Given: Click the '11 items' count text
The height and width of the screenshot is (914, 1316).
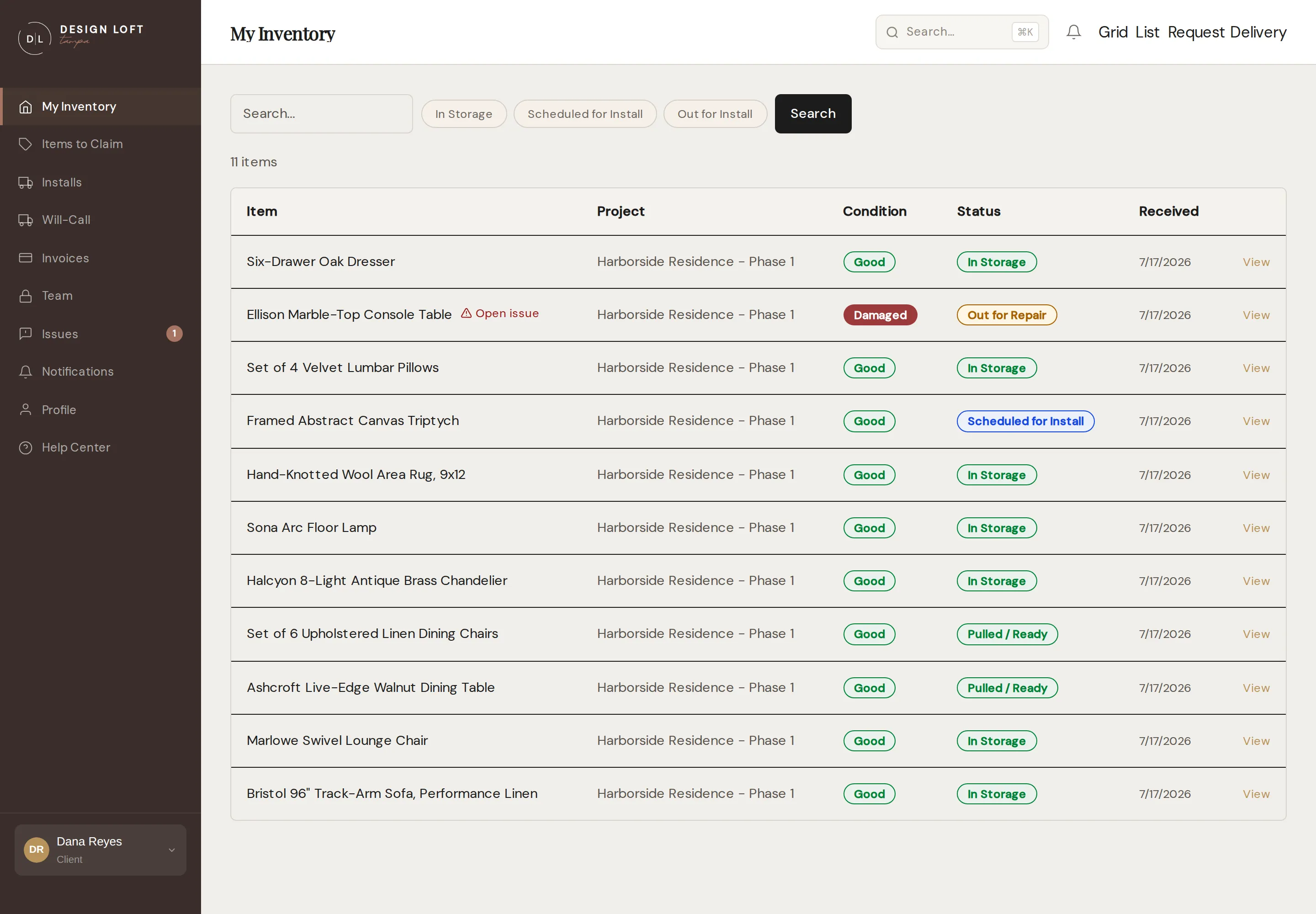Looking at the screenshot, I should (253, 162).
